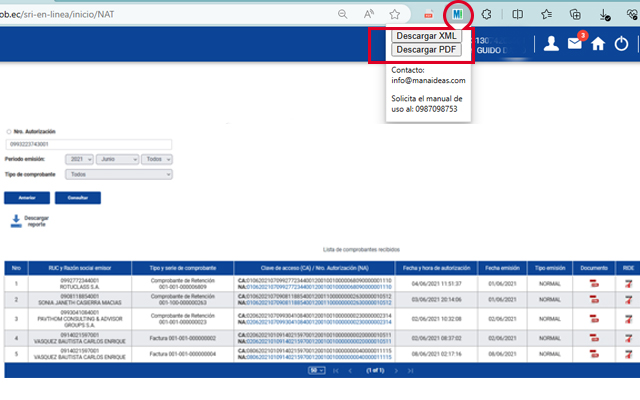Open the MI extension icon in toolbar
Viewport: 640px width, 400px height.
[x=457, y=15]
